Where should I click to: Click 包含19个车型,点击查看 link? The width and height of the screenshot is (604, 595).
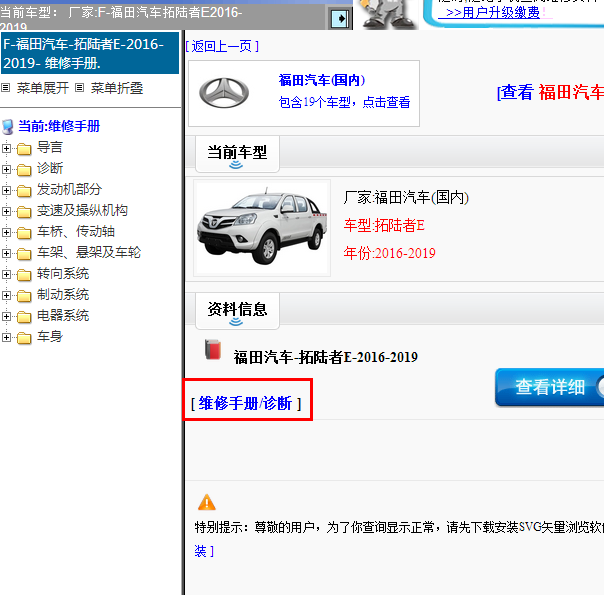click(344, 102)
